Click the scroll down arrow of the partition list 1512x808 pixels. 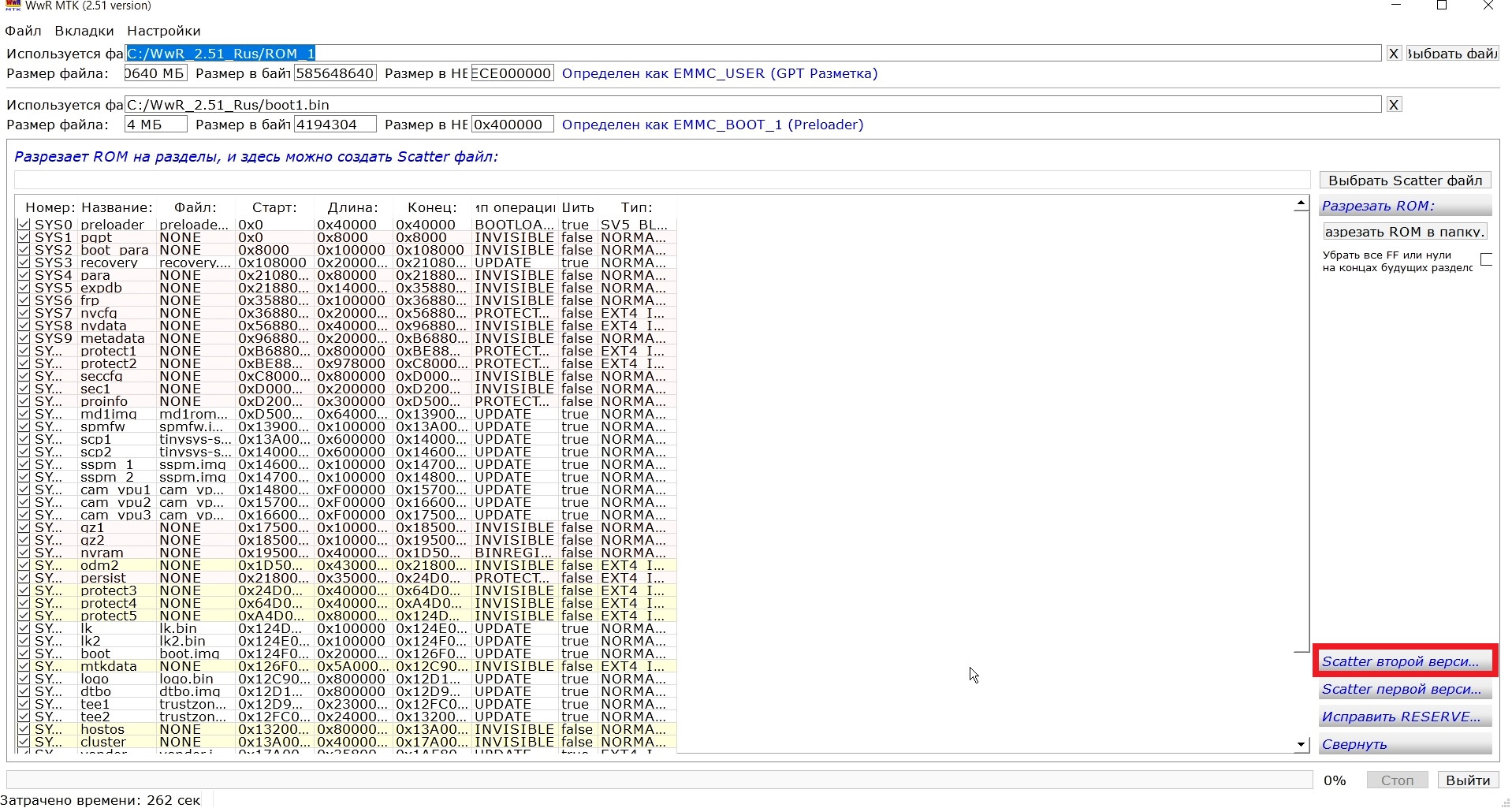click(1301, 744)
